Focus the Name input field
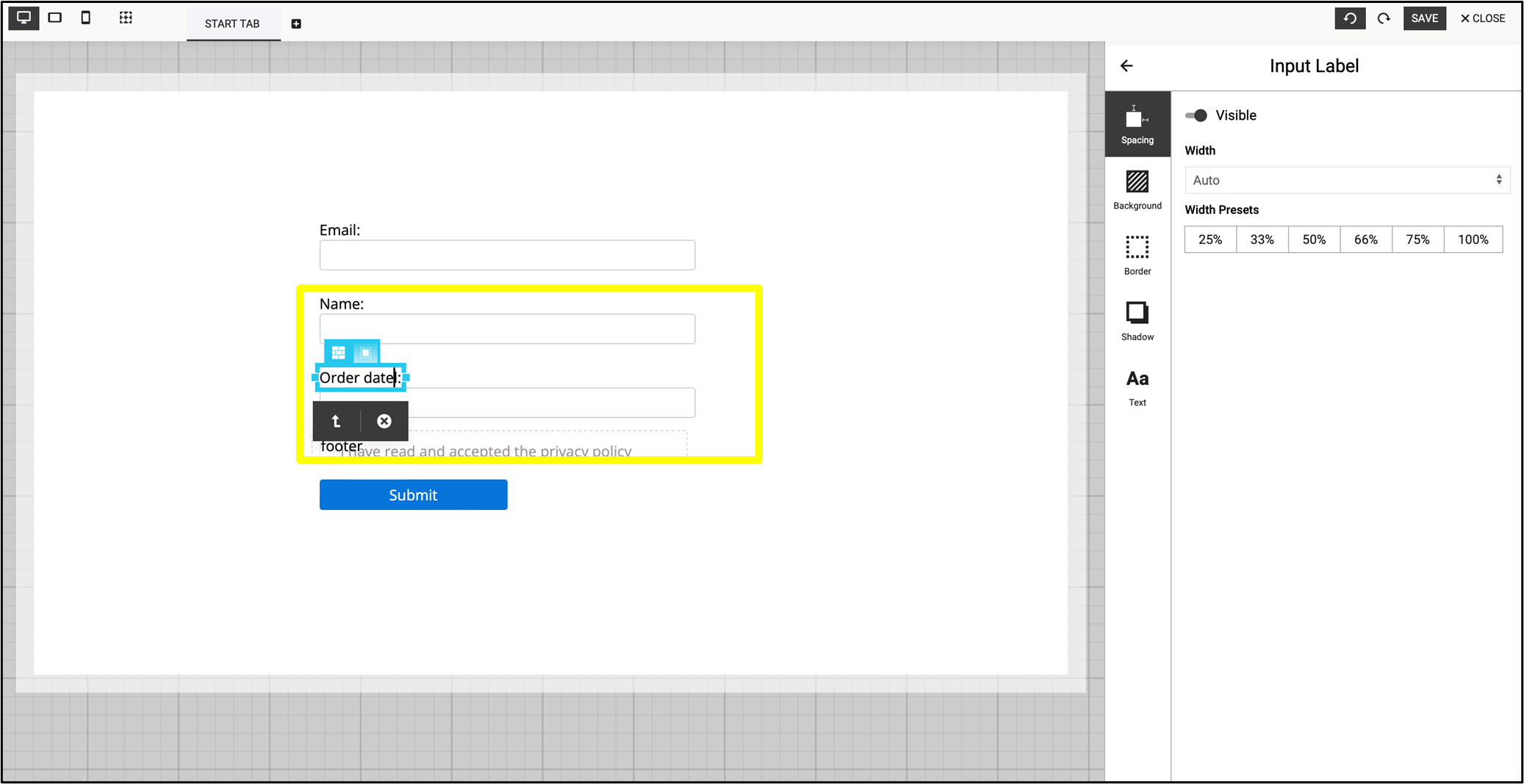The height and width of the screenshot is (784, 1524). (x=507, y=328)
